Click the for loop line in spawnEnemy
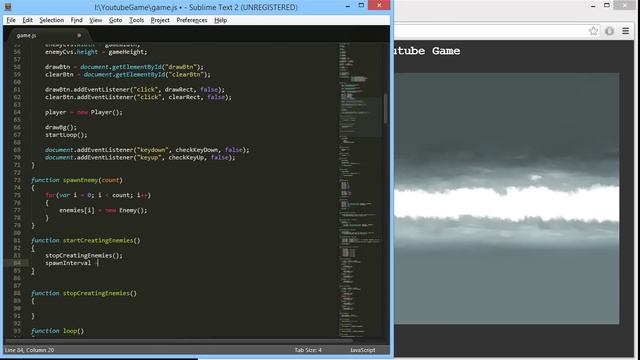Screen dimensions: 640x360 coord(98,195)
